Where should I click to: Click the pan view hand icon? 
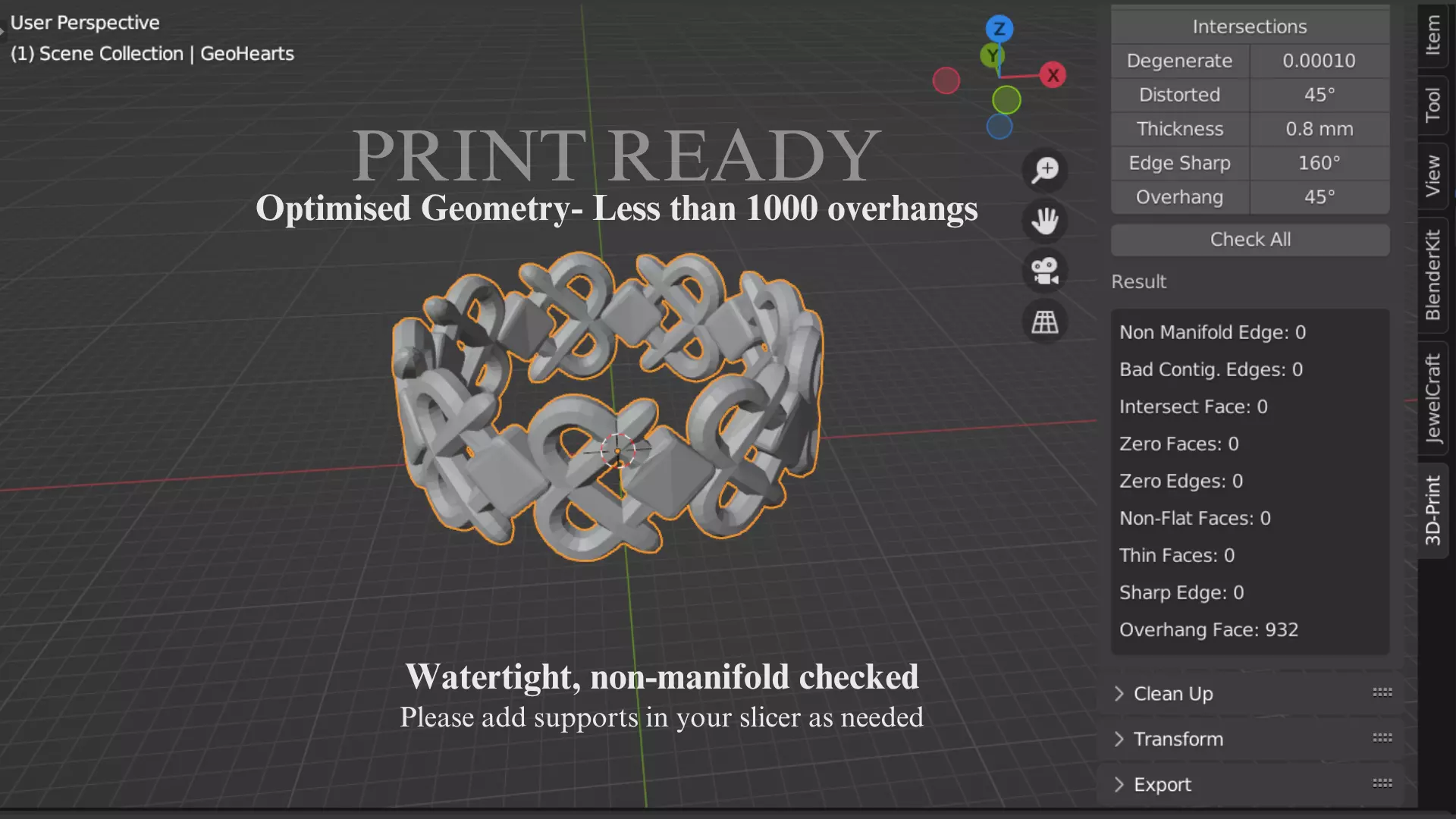click(1045, 221)
